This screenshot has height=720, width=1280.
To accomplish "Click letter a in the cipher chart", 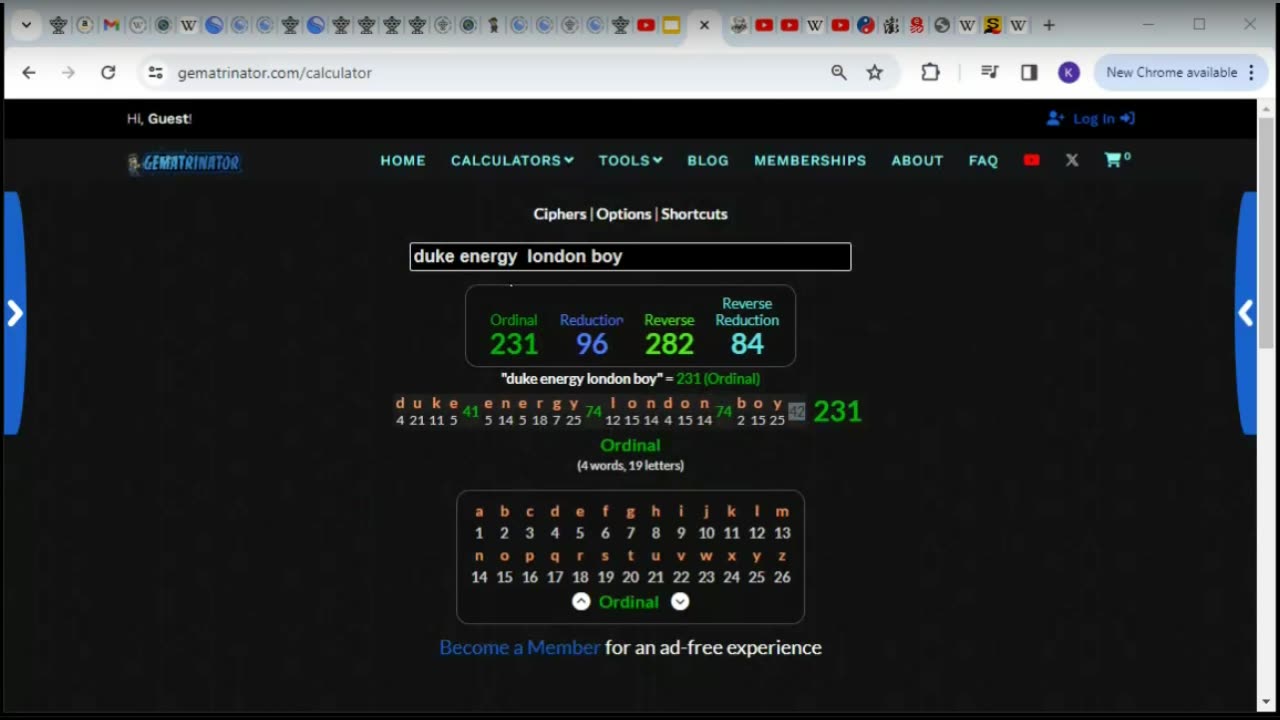I will pos(479,511).
